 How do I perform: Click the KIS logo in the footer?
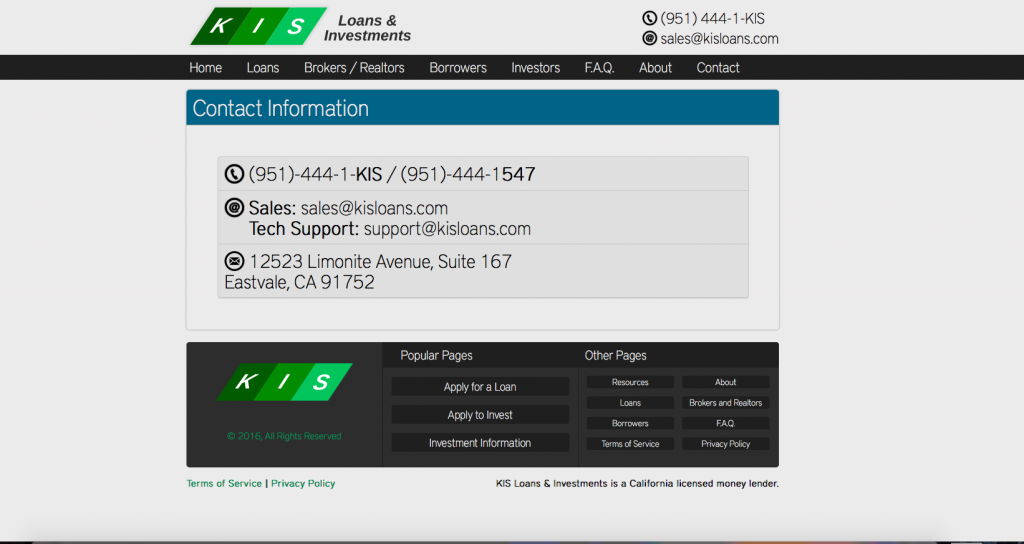[x=285, y=382]
